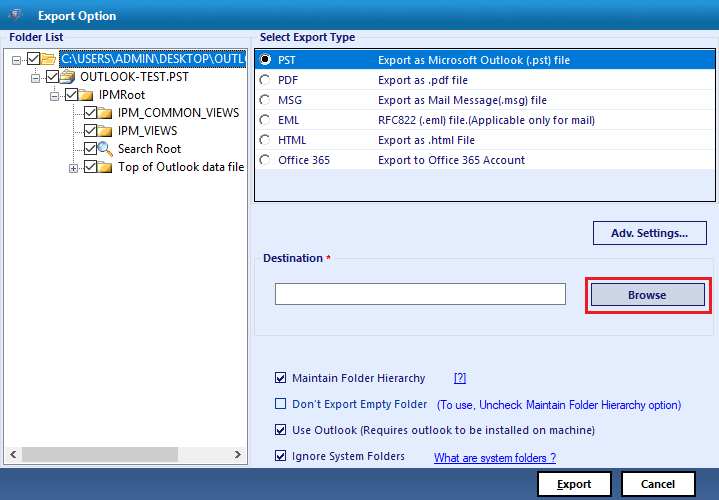Select the PDF export type radio button
The width and height of the screenshot is (719, 500).
265,80
